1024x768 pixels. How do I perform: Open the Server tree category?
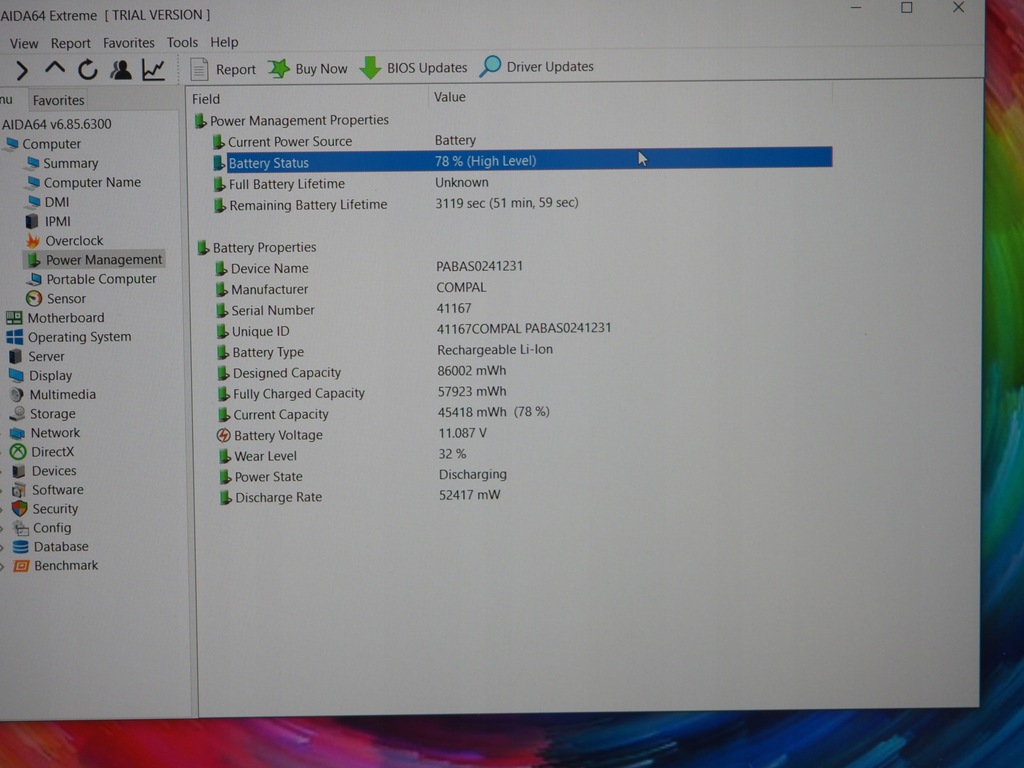coord(46,357)
